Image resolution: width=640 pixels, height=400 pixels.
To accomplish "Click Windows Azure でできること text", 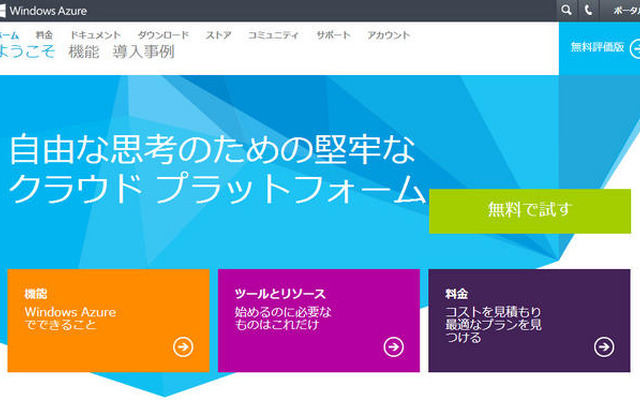I will pyautogui.click(x=70, y=318).
